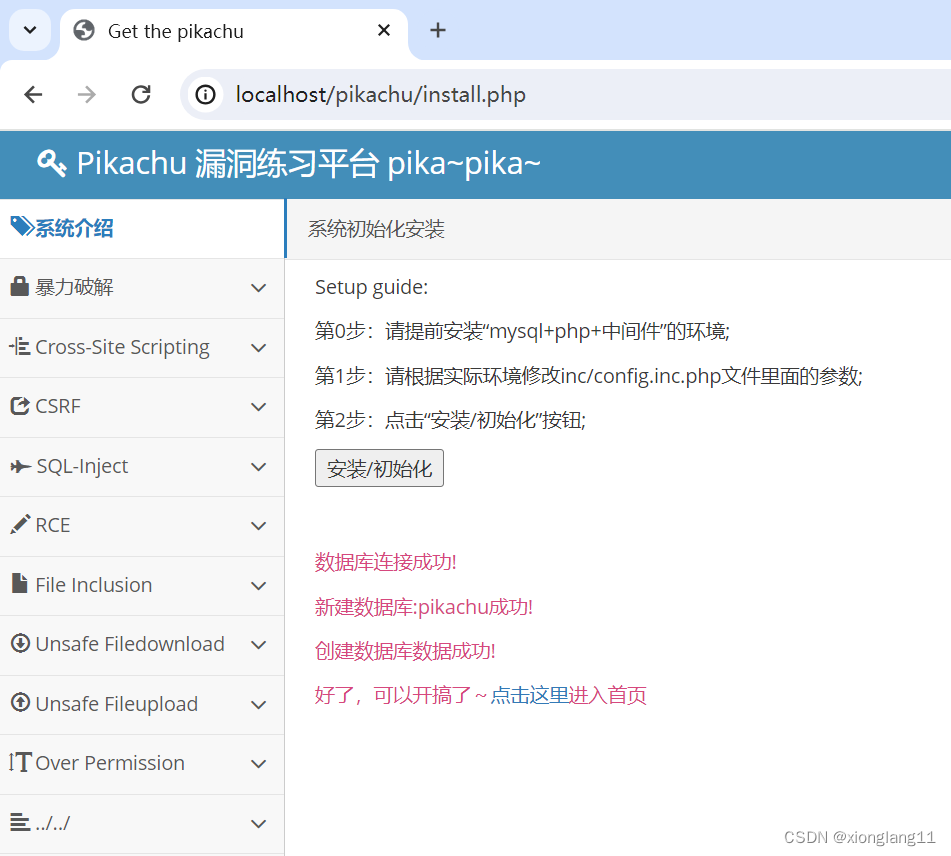This screenshot has width=951, height=856.
Task: Click the globe favicon on the tab
Action: pyautogui.click(x=84, y=30)
